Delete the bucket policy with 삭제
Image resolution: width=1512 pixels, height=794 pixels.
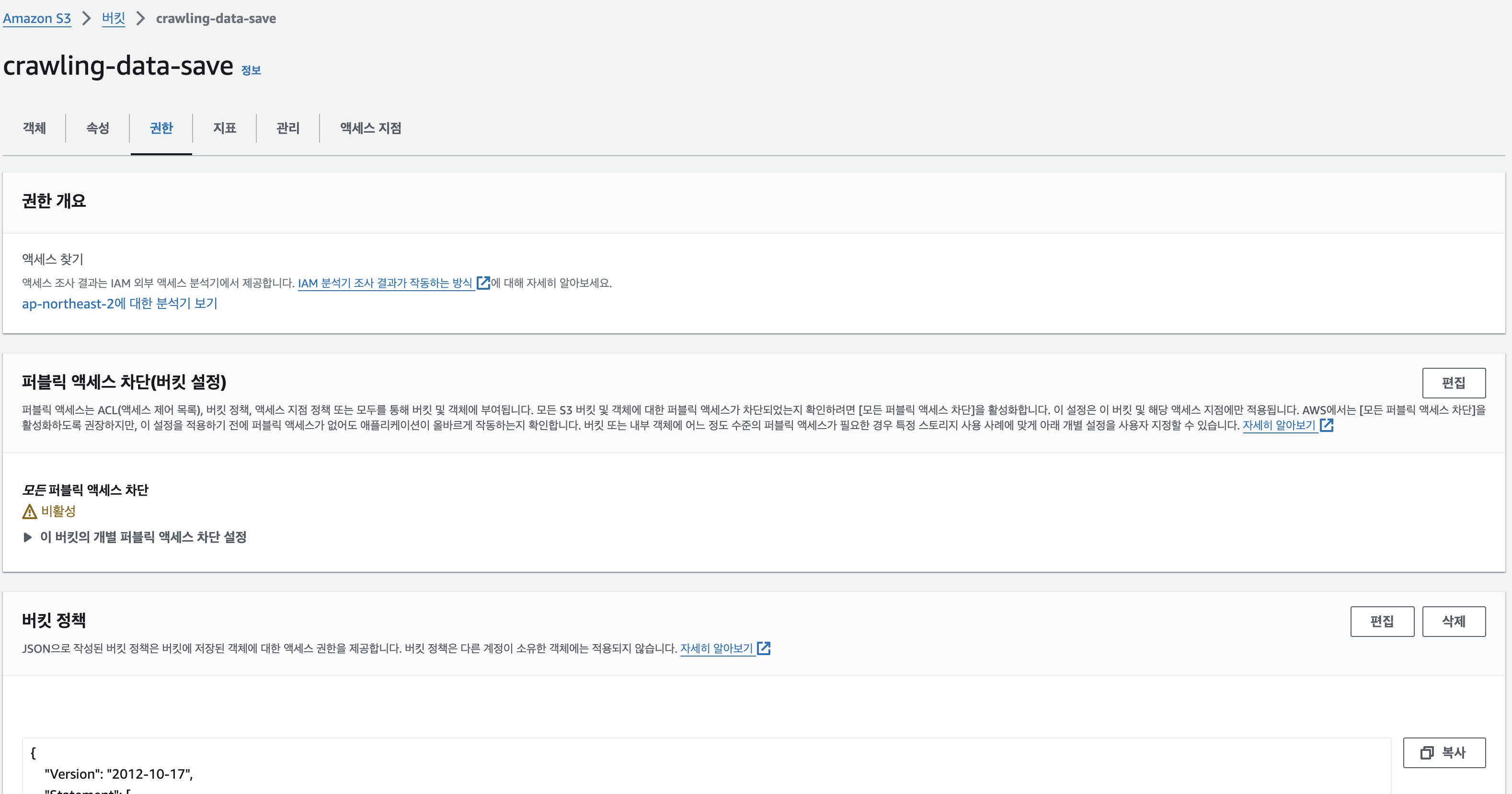point(1453,621)
